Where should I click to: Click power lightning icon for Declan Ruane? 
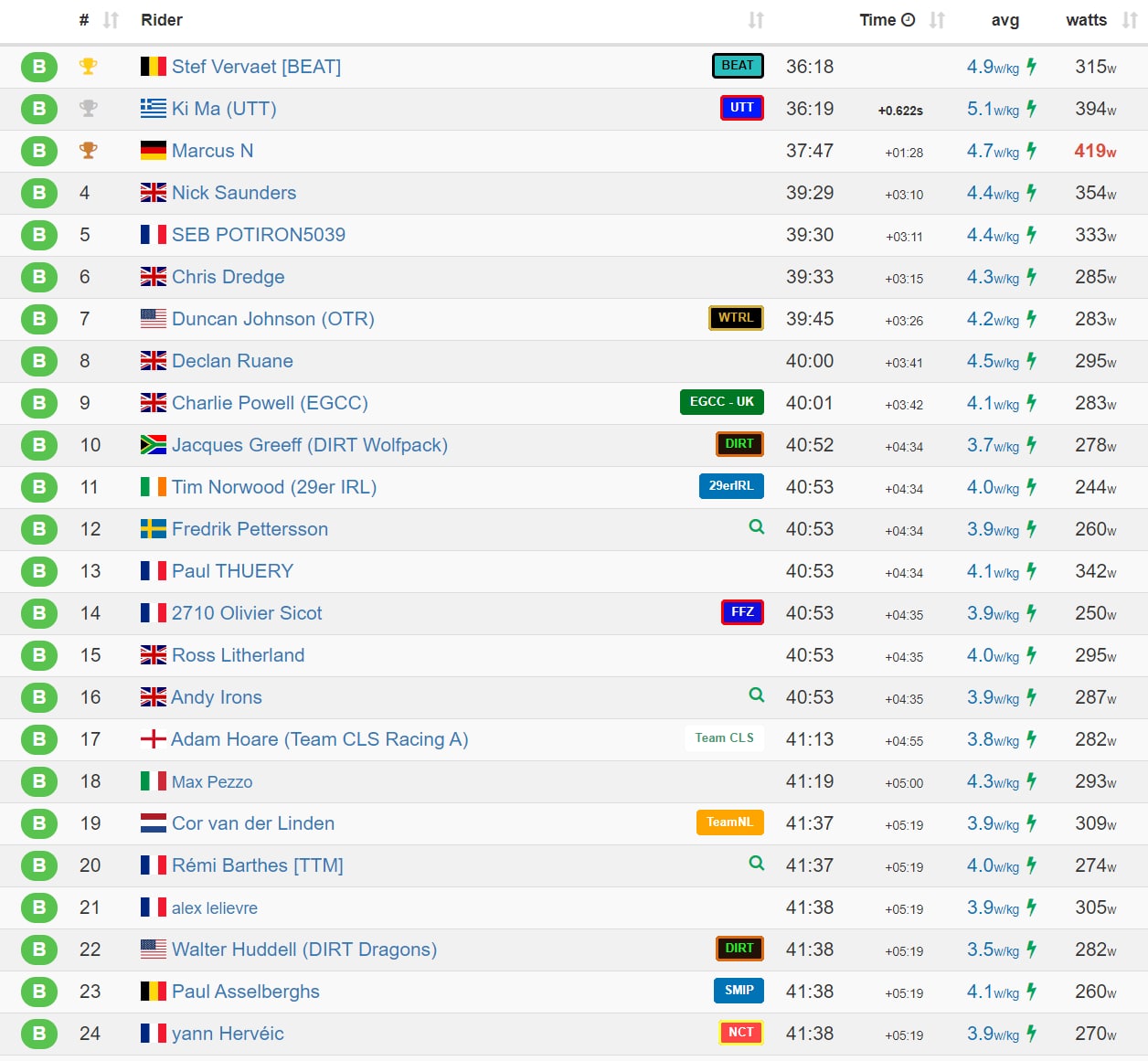click(x=1031, y=361)
